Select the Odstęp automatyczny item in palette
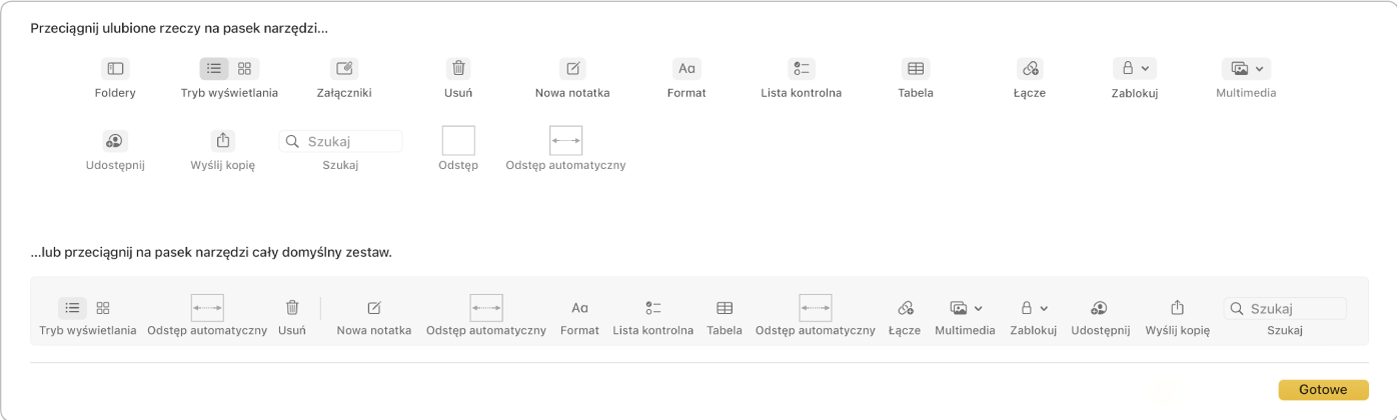The width and height of the screenshot is (1397, 420). click(566, 141)
